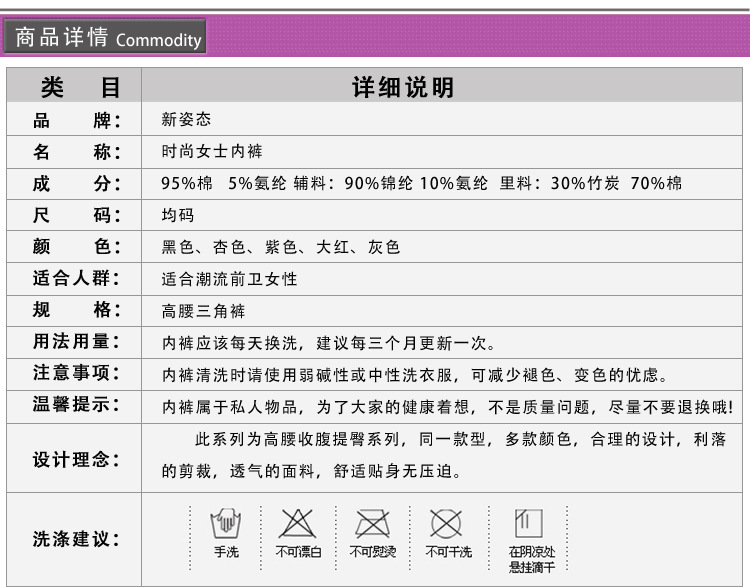Click the do-not-dry-clean circle icon
750x587 pixels.
coord(446,523)
